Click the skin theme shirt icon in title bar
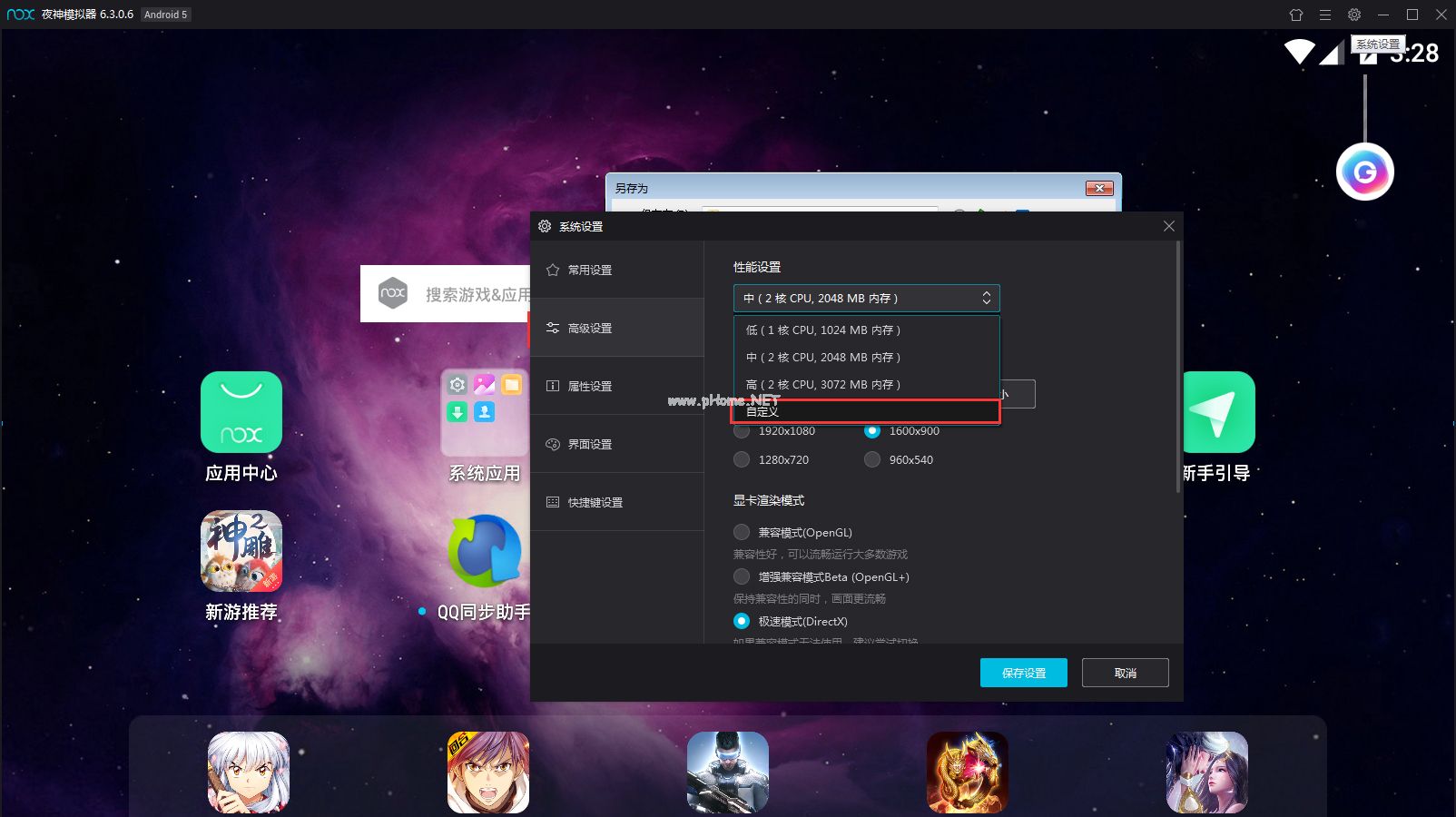This screenshot has height=817, width=1456. pos(1296,15)
